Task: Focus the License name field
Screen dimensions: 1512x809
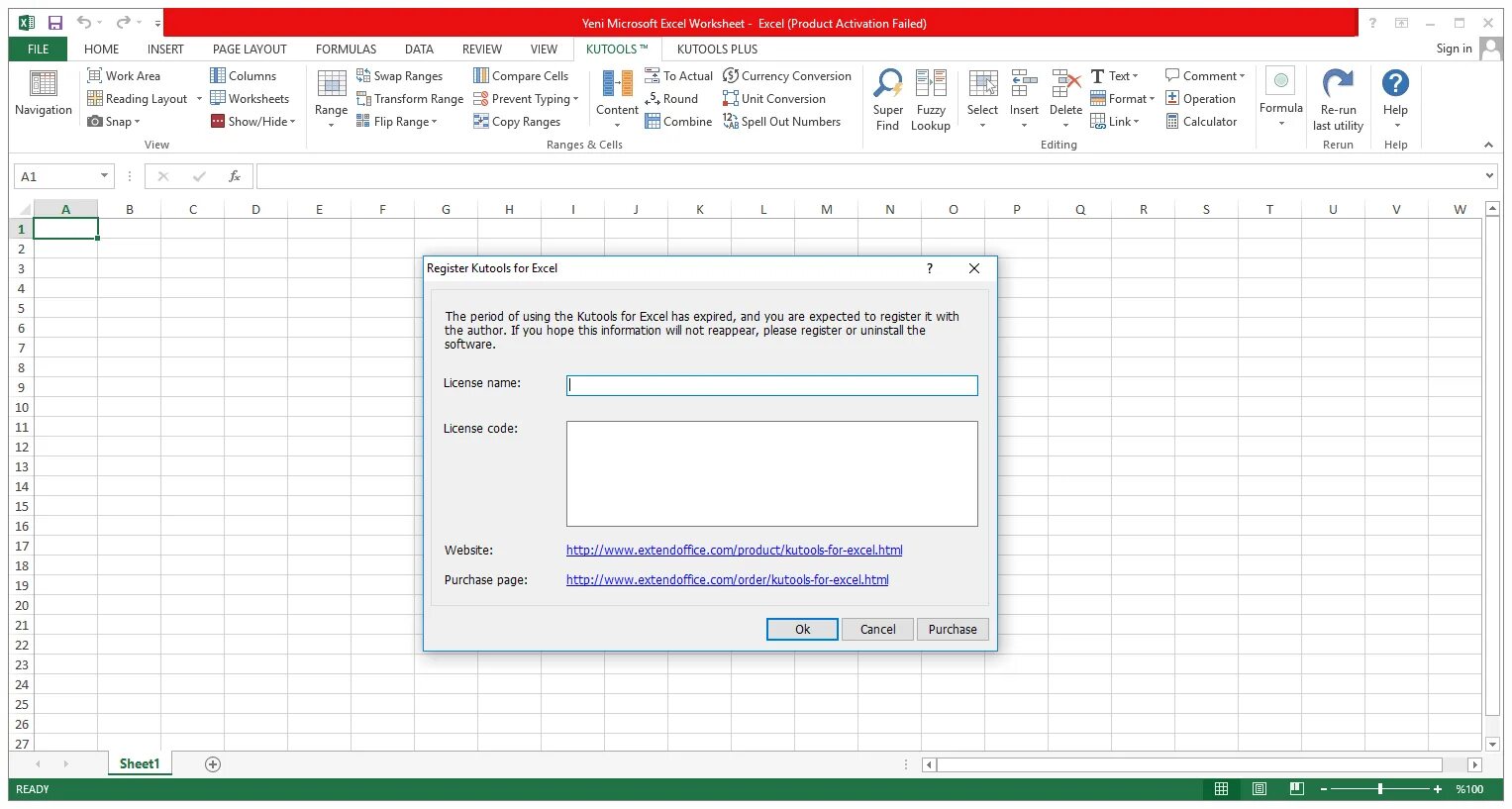Action: tap(771, 385)
